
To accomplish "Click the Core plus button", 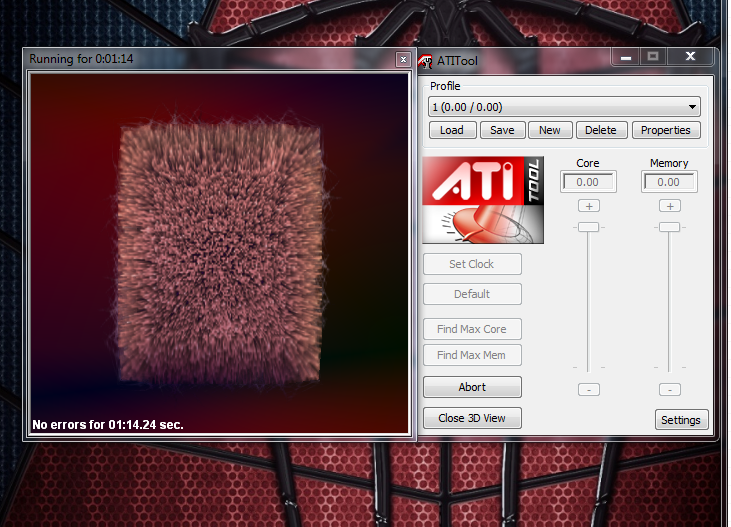I will [588, 205].
